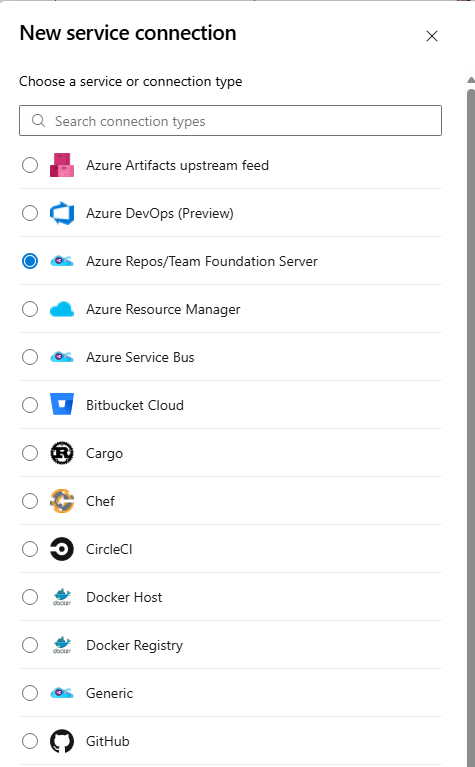Select GitHub radio button

pos(30,741)
